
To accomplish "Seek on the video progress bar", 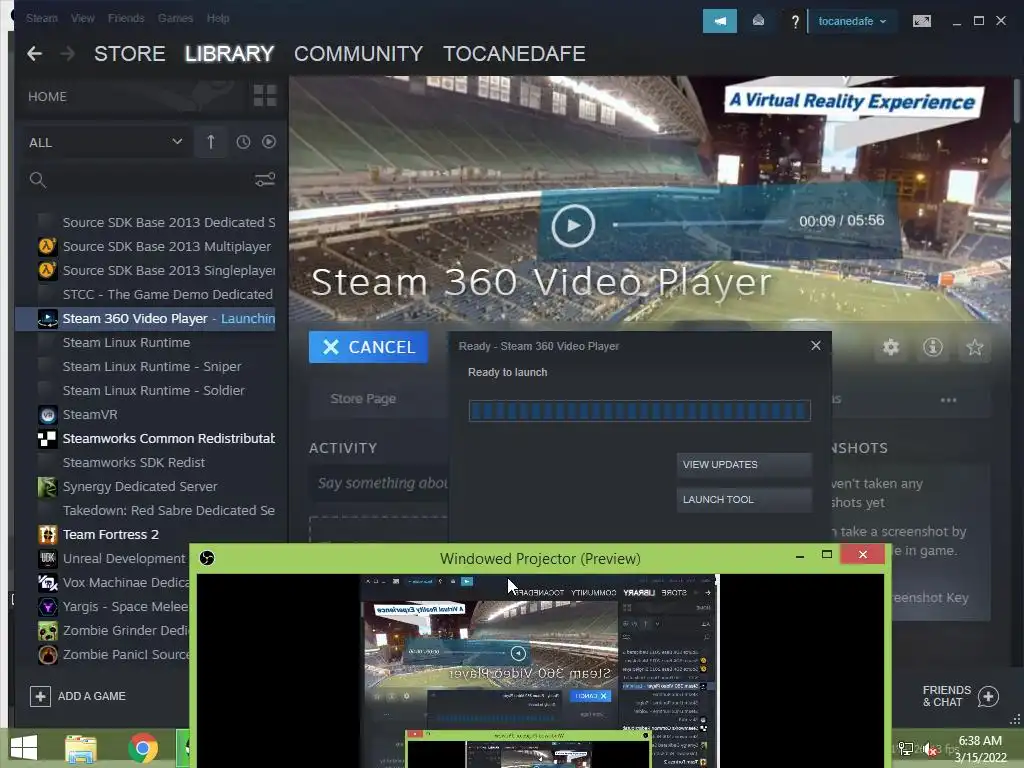I will click(x=699, y=224).
